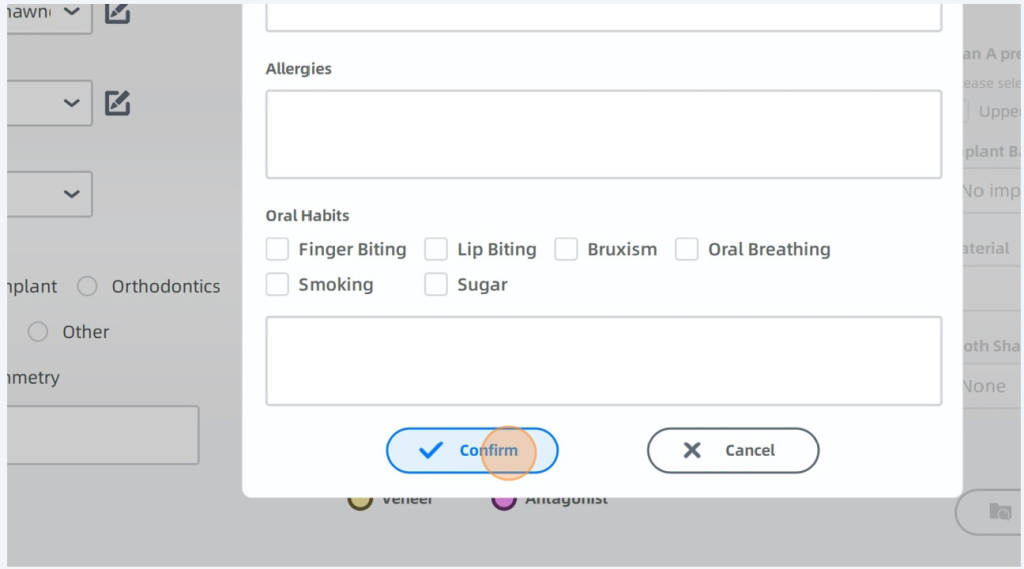Check the Bruxism option
Image resolution: width=1024 pixels, height=569 pixels.
[566, 249]
